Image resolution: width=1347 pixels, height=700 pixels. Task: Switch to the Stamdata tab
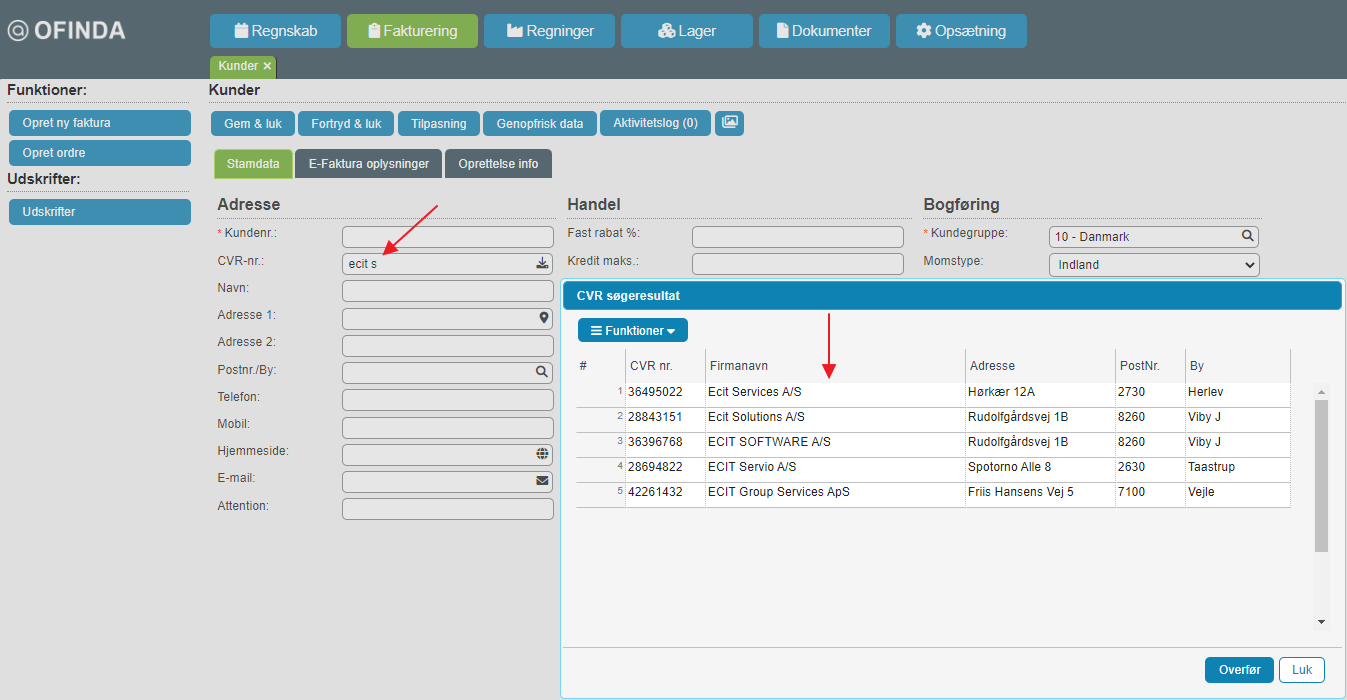253,164
